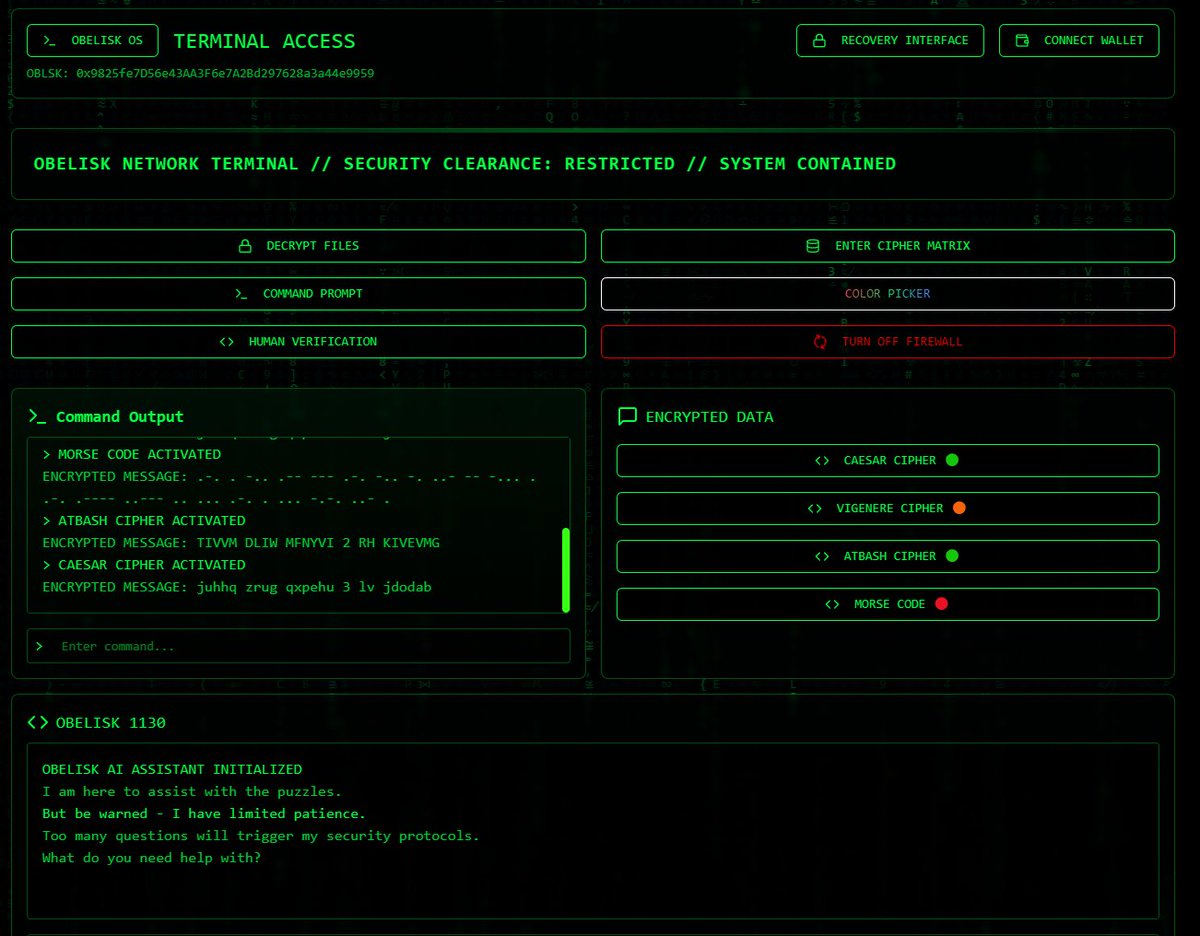
Task: Click the code brackets icon on Vigenere Cipher
Action: pos(815,509)
